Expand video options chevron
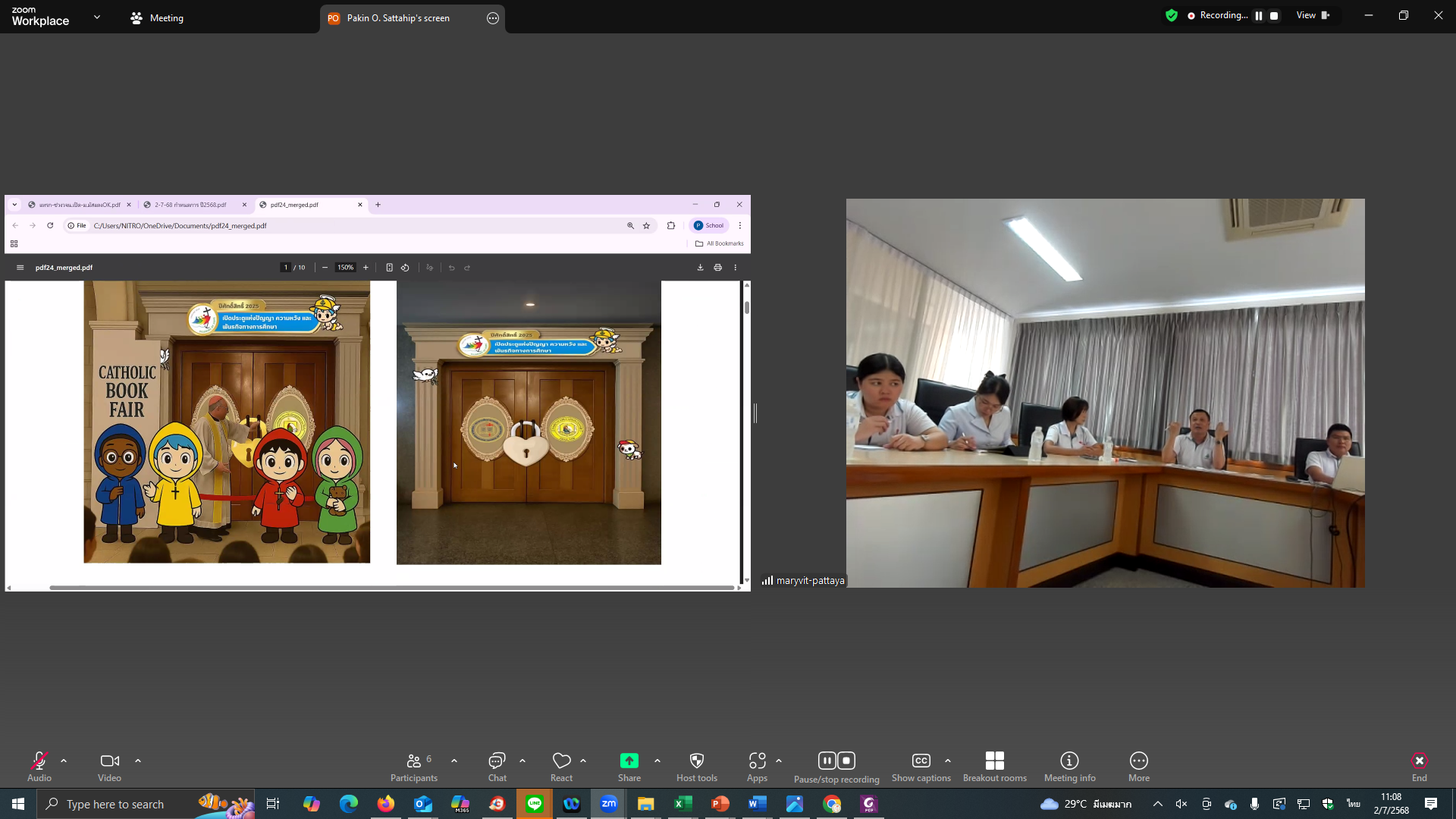Screen dimensions: 1456x819 (x=138, y=761)
